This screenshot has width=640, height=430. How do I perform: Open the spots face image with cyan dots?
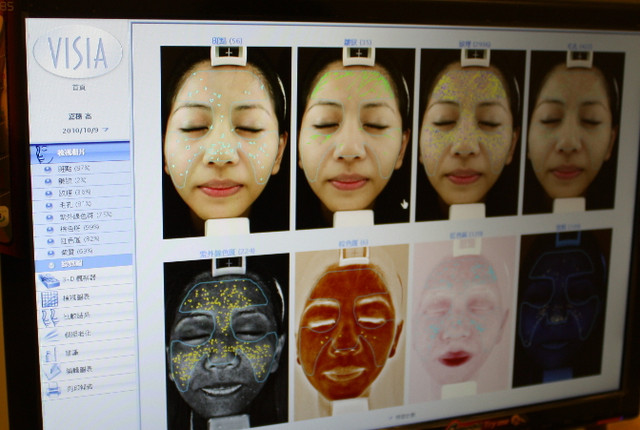tap(226, 142)
